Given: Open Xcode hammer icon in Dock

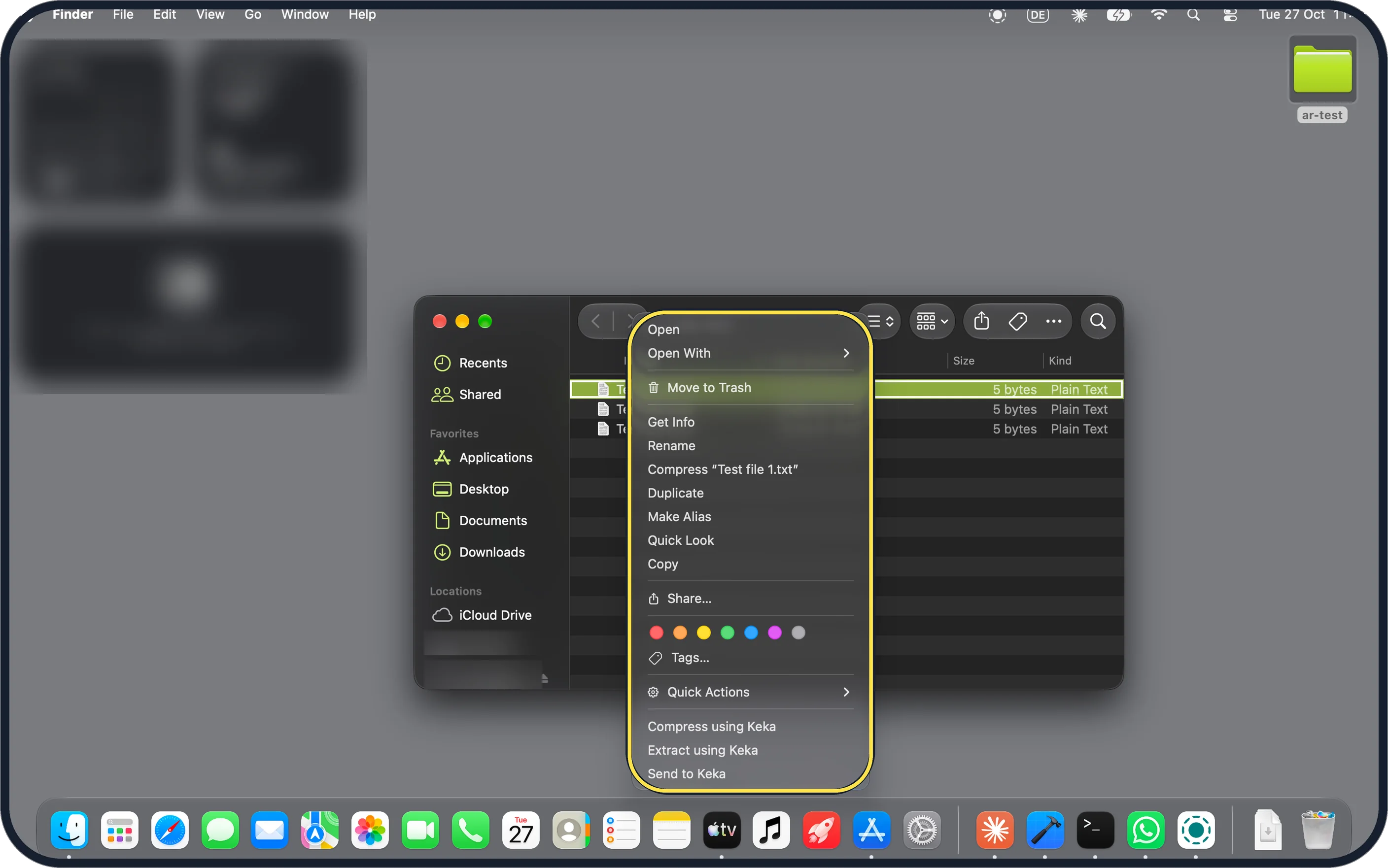Looking at the screenshot, I should tap(1044, 830).
